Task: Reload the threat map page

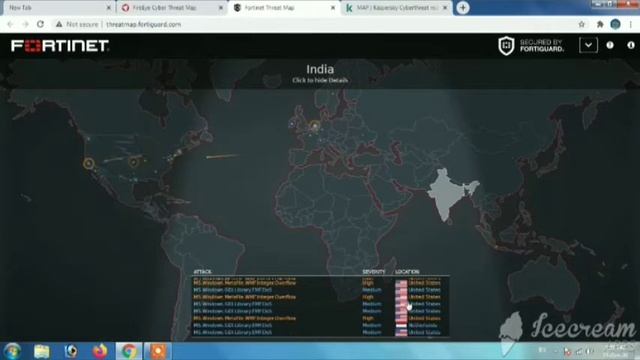Action: pos(40,24)
